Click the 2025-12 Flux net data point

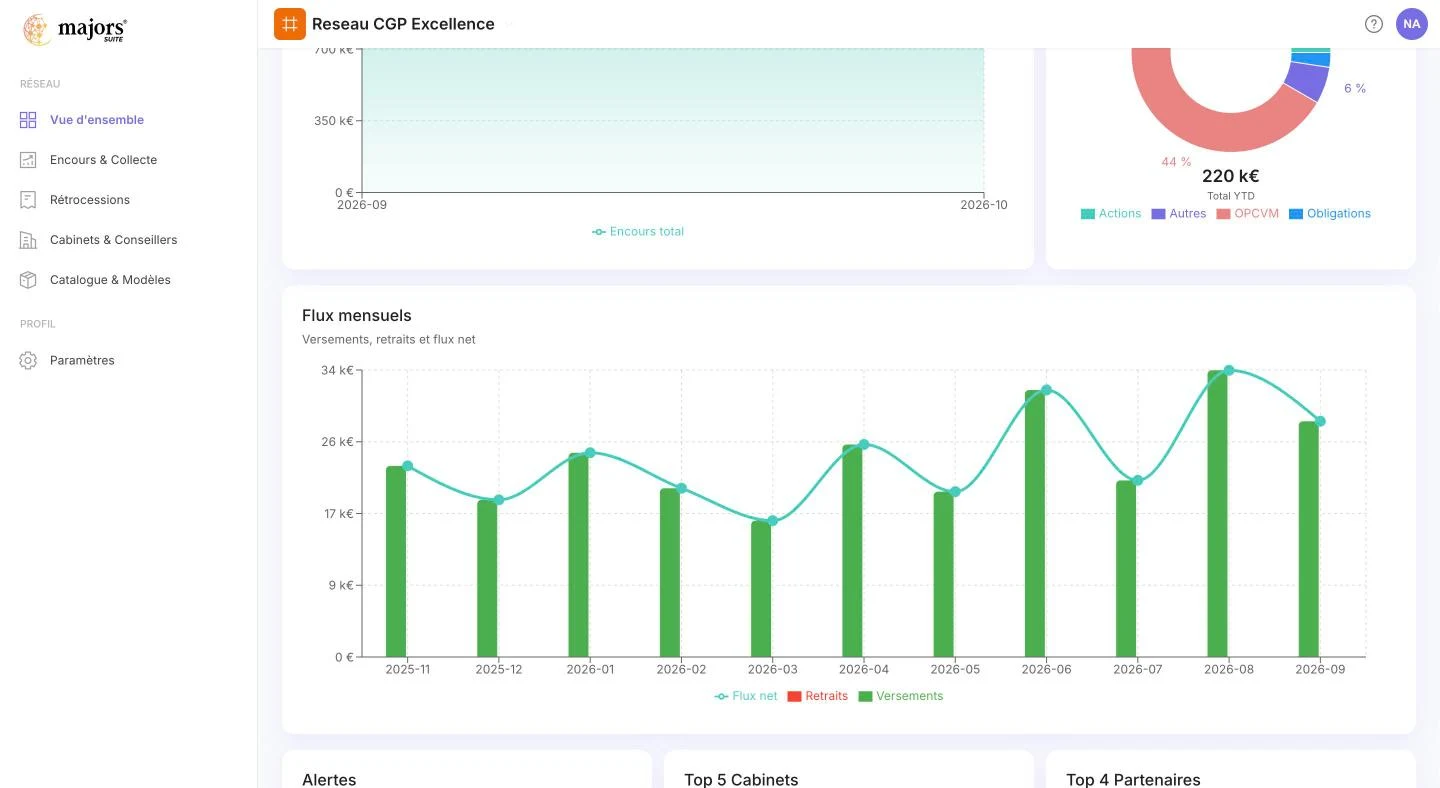click(499, 500)
